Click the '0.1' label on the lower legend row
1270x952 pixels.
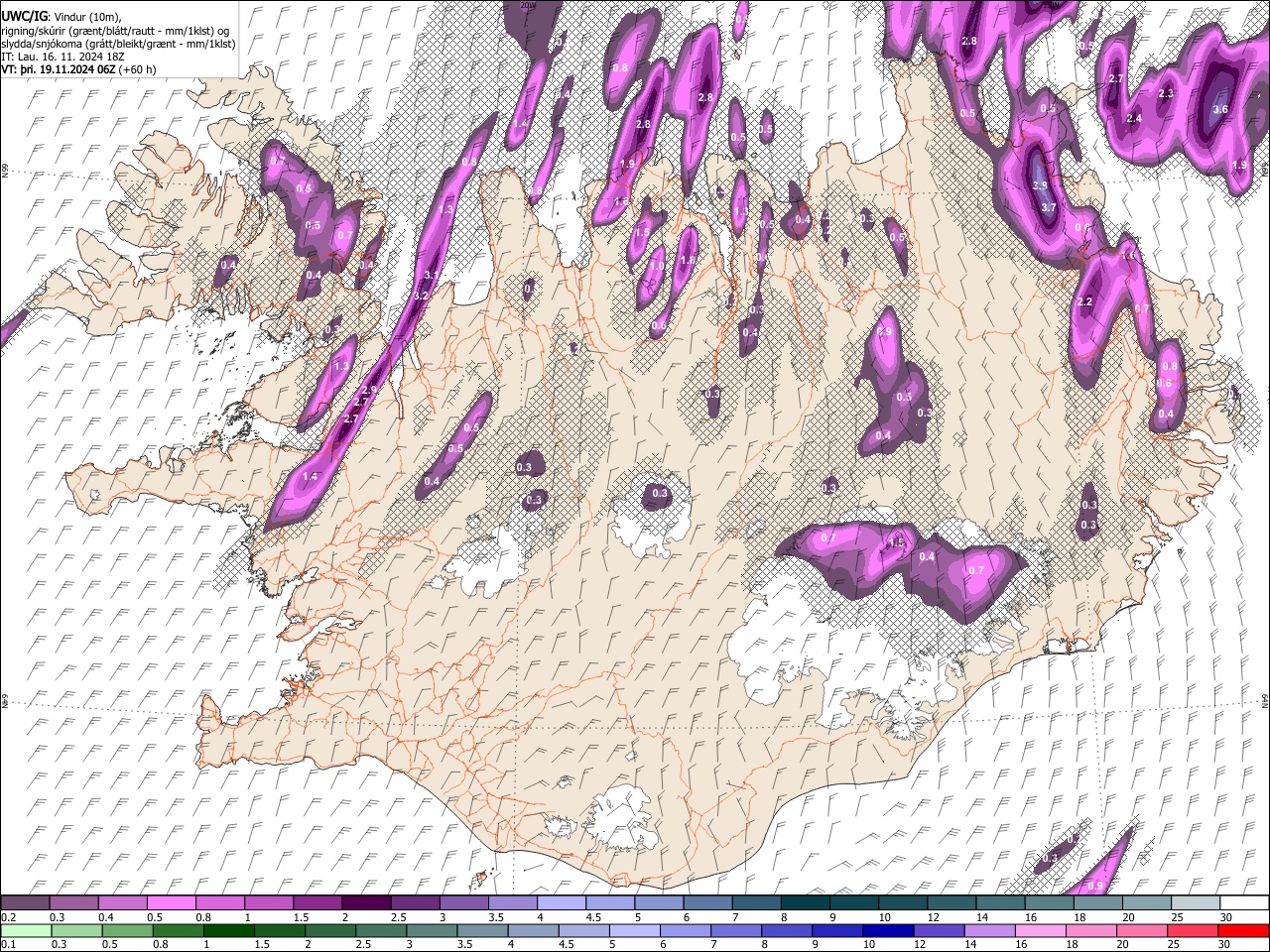click(x=8, y=945)
